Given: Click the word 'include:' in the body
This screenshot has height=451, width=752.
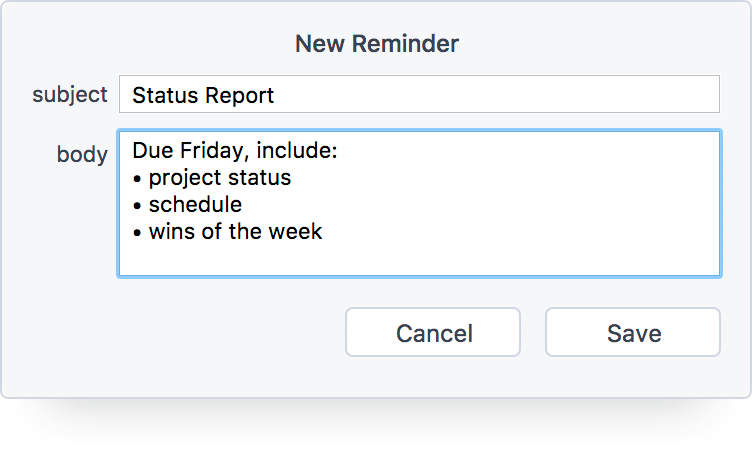Looking at the screenshot, I should 297,150.
